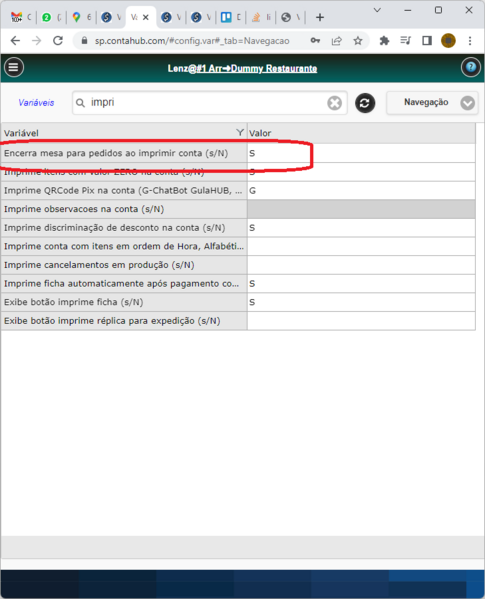Screen dimensions: 485x599
Task: Clear the search field with X icon
Action: 334,103
